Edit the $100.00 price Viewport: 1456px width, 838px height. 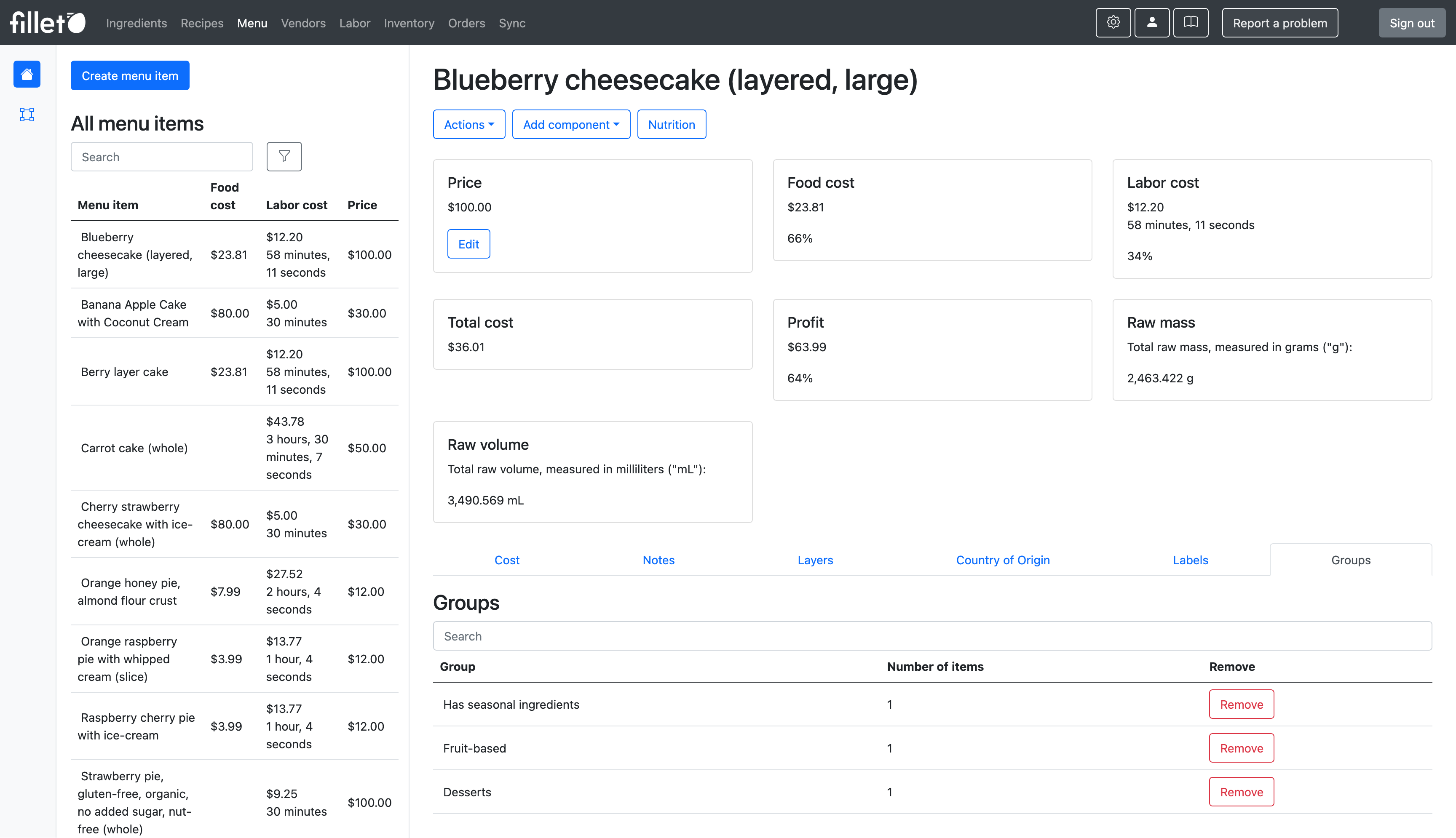tap(468, 243)
